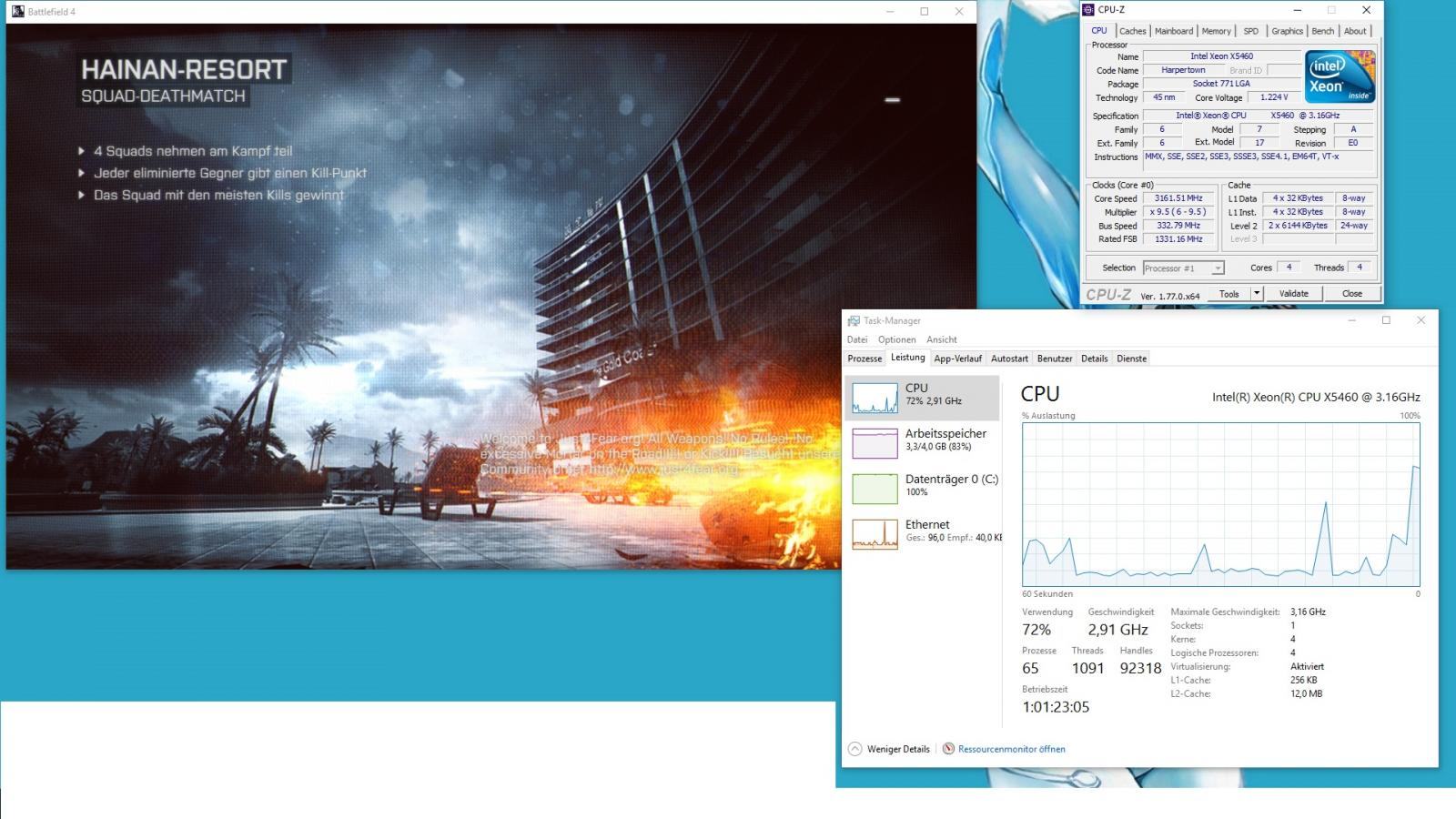Click the L2-Cache value '12,0 MB'
The height and width of the screenshot is (819, 1456).
(x=1306, y=693)
